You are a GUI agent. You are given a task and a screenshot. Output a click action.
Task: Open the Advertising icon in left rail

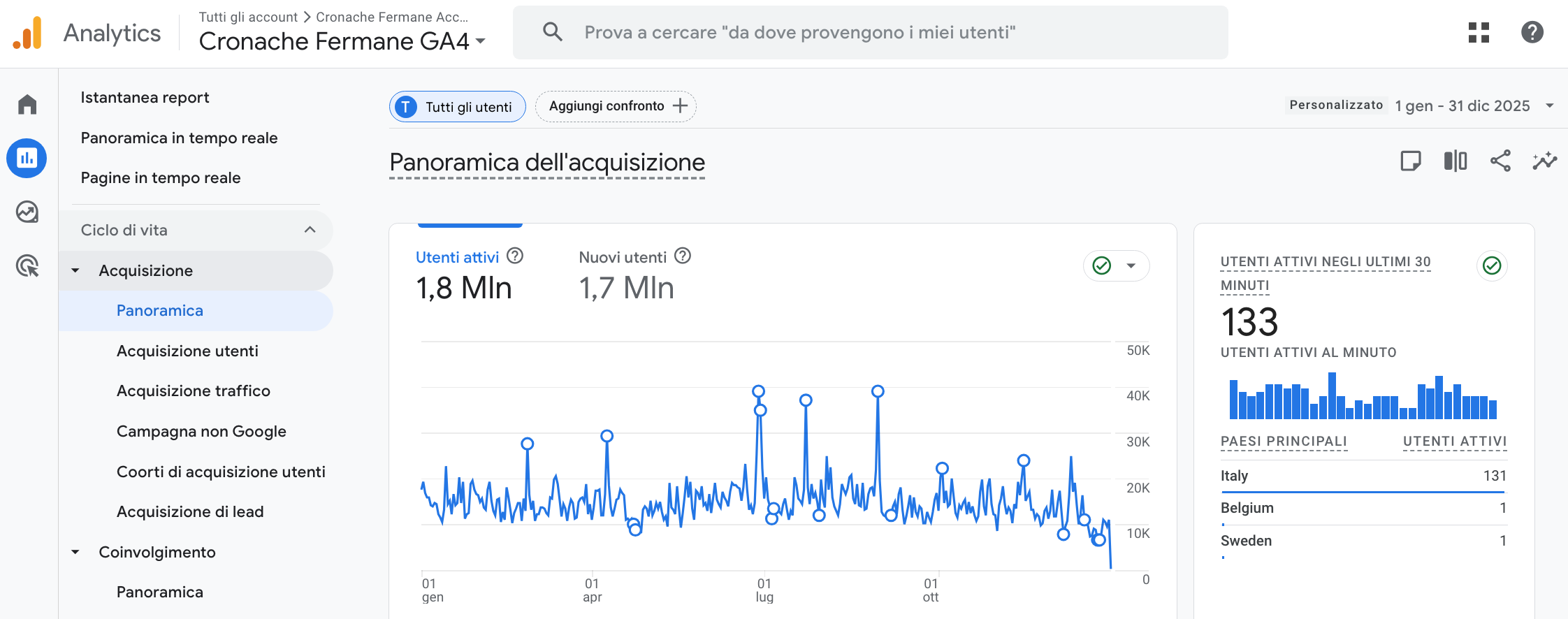27,266
